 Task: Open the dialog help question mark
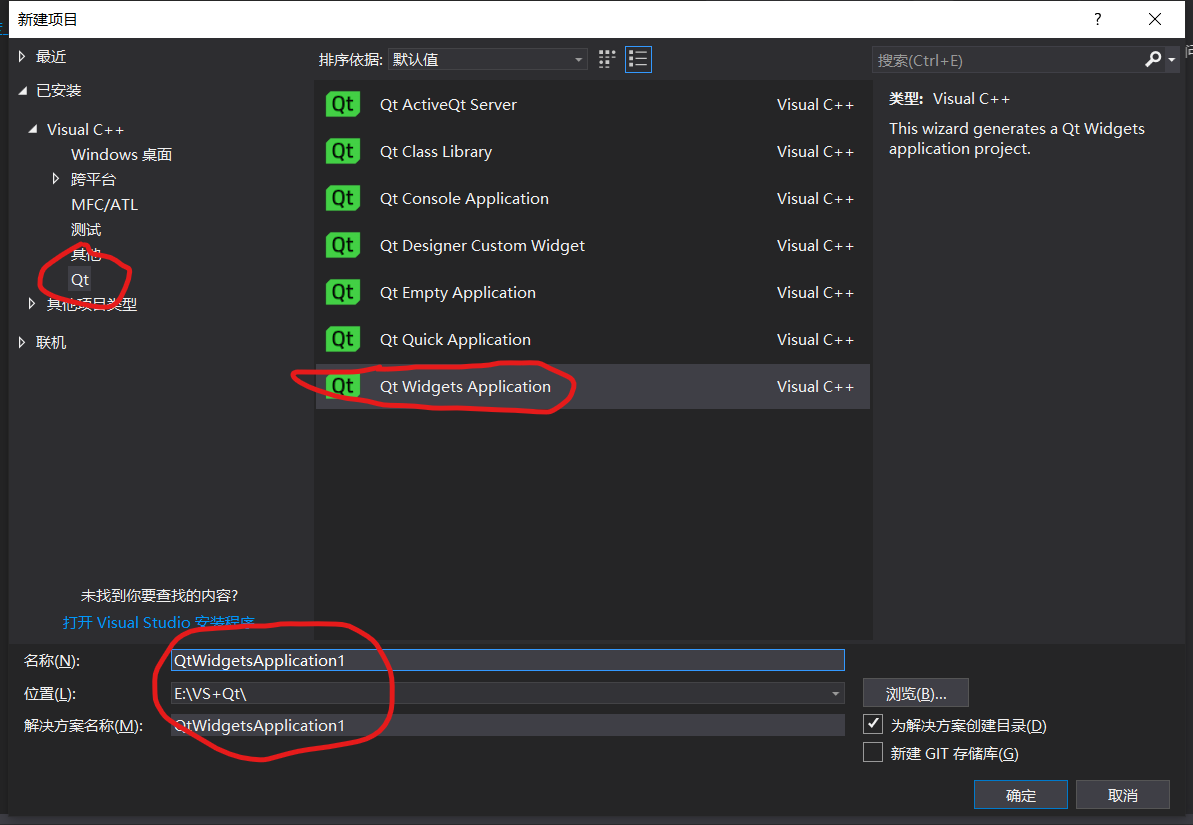click(1097, 19)
